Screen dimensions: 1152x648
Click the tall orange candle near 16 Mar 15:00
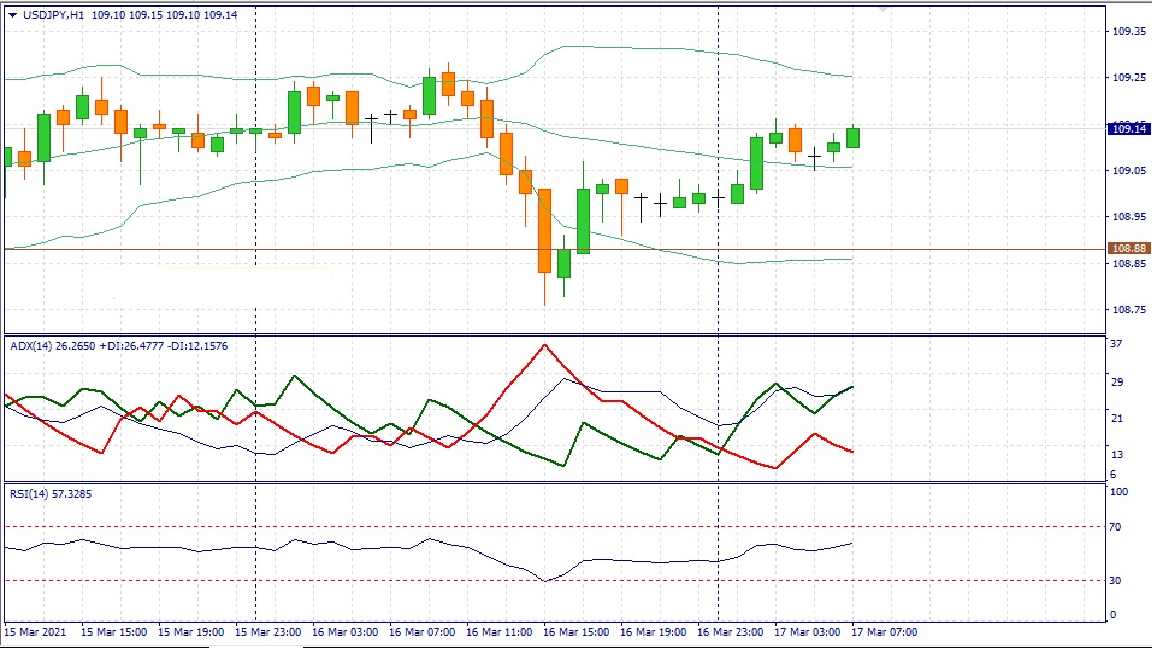click(544, 230)
